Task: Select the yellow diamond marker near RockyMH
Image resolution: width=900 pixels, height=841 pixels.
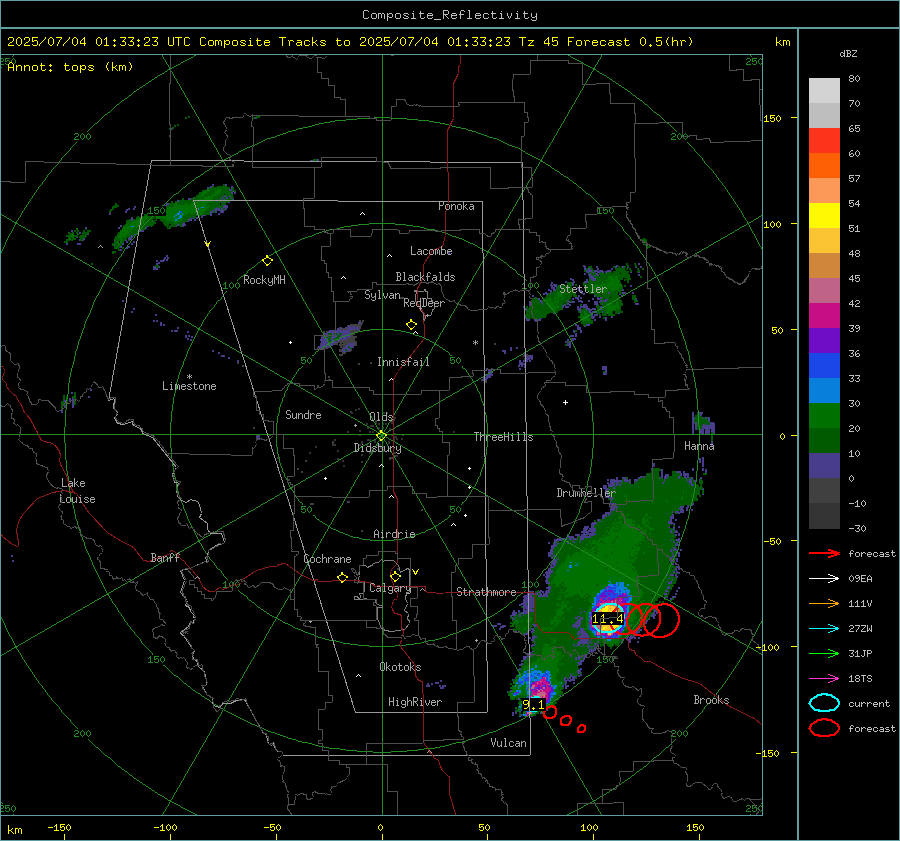Action: pyautogui.click(x=267, y=261)
